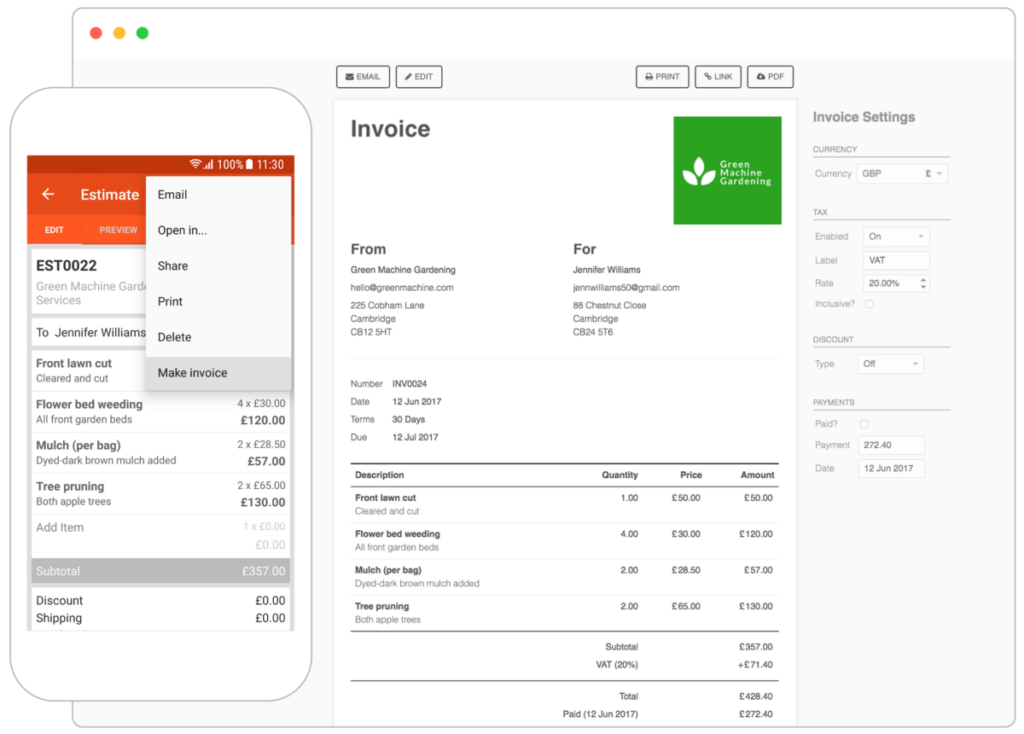1024x734 pixels.
Task: Click the Flower bed weeding invoice row
Action: point(564,541)
